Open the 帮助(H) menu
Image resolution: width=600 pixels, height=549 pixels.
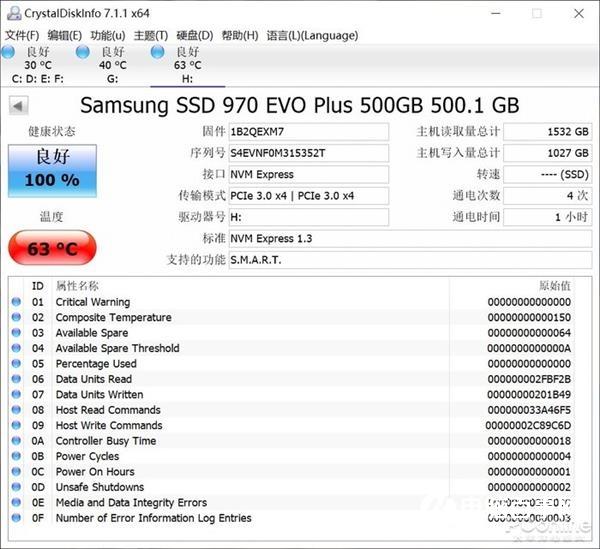coord(240,36)
